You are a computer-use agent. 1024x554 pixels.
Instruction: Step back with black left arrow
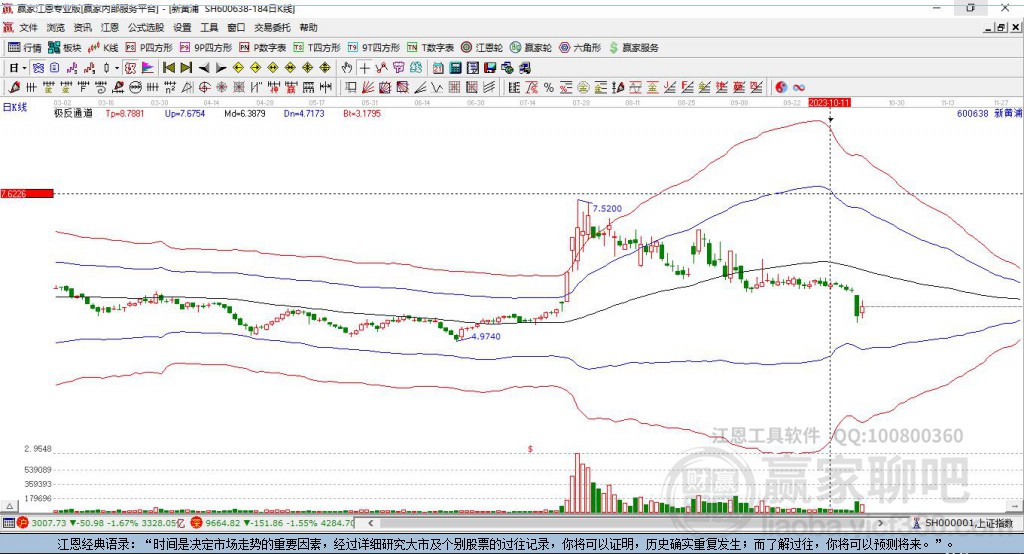point(204,68)
